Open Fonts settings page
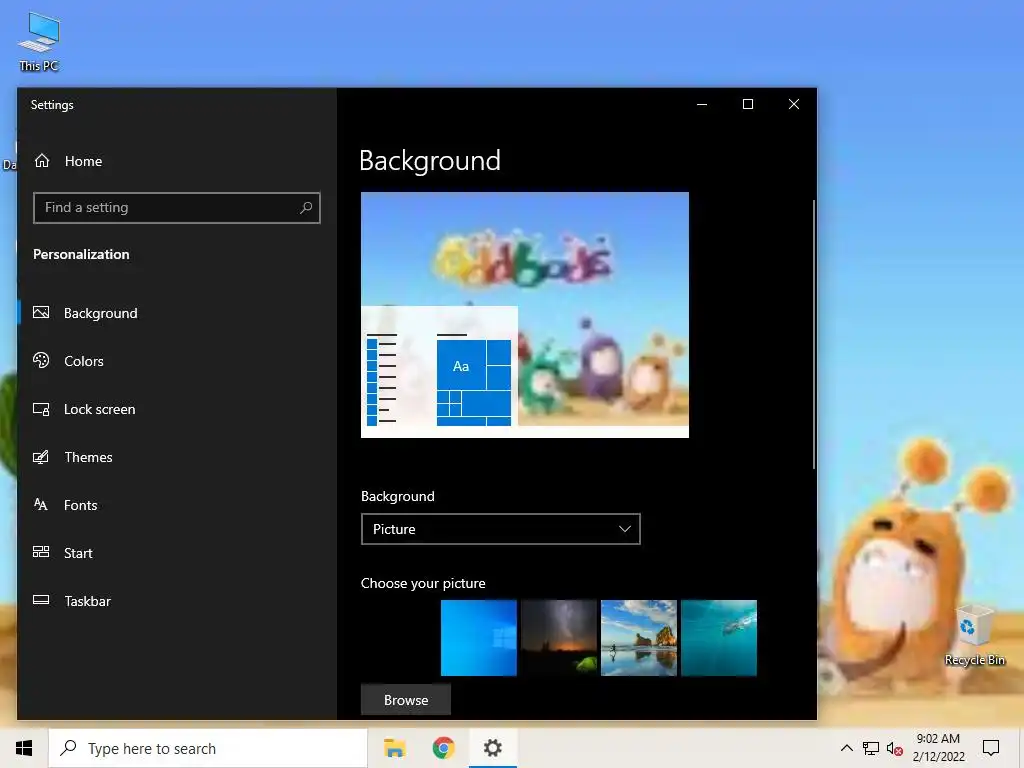This screenshot has height=768, width=1024. 177,505
